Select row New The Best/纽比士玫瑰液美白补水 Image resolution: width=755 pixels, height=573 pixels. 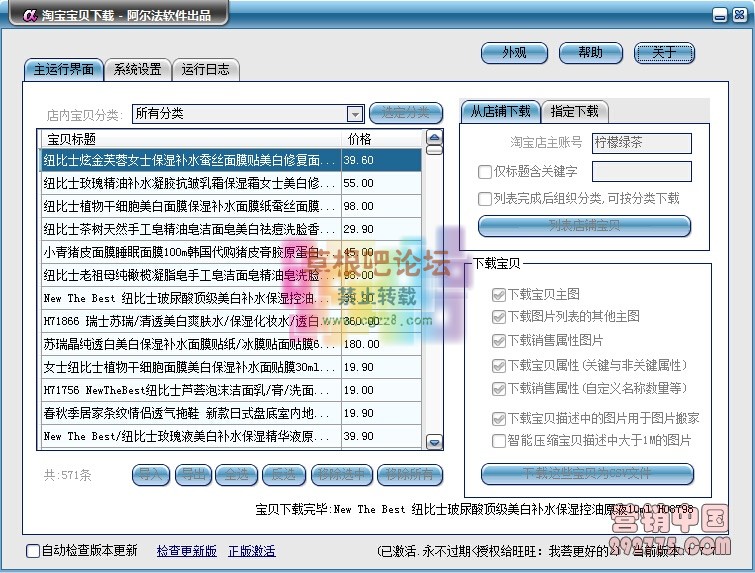[231, 436]
